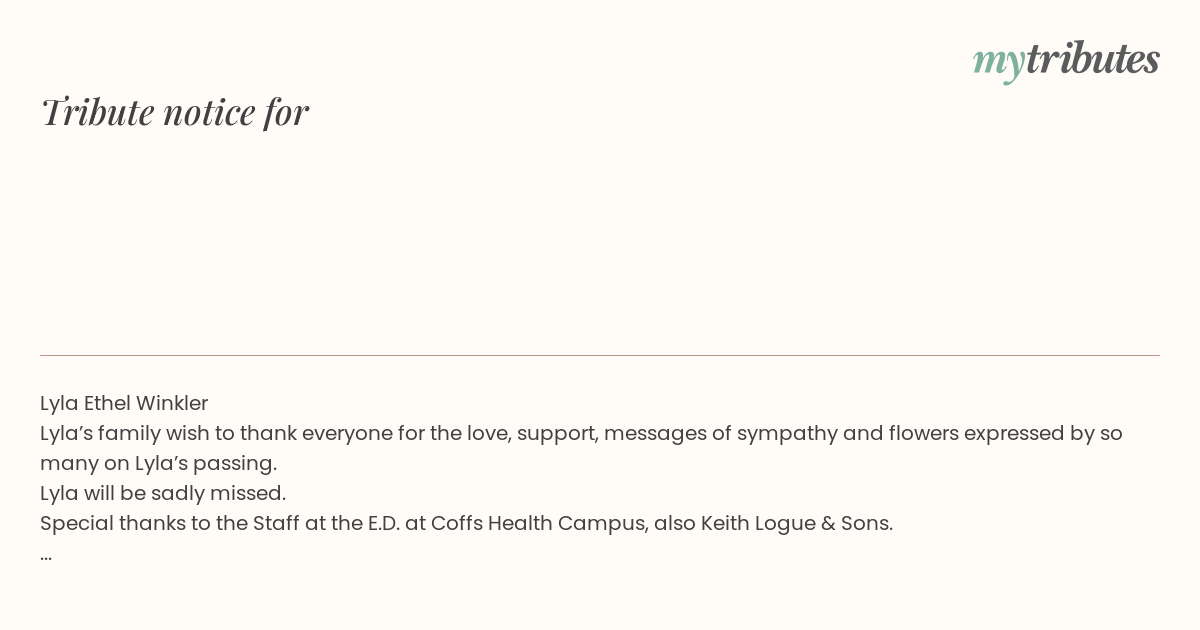Click the name Lyla Ethel Winkler
Viewport: 1200px width, 630px height.
pyautogui.click(x=124, y=403)
